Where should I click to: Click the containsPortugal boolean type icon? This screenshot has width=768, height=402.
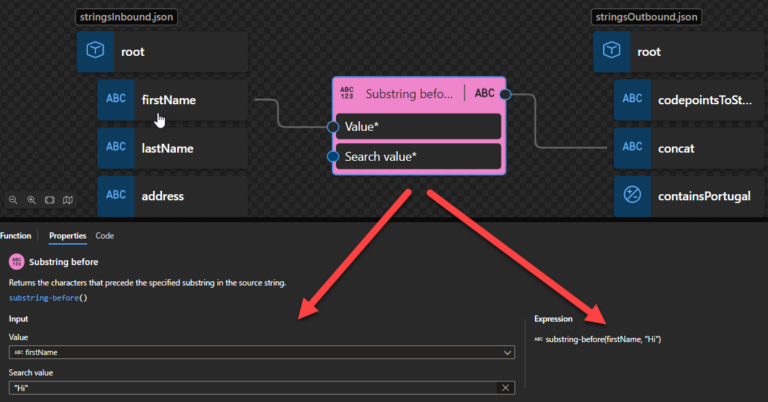click(x=632, y=196)
